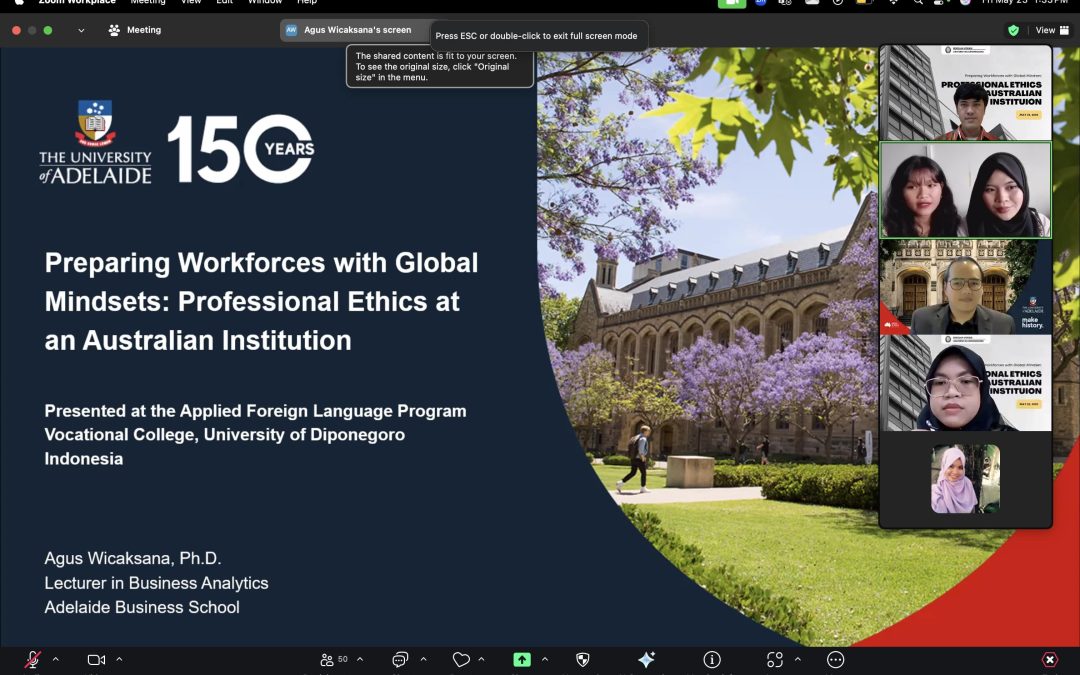Viewport: 1080px width, 675px height.
Task: Click the green encryption shield icon
Action: [1013, 30]
